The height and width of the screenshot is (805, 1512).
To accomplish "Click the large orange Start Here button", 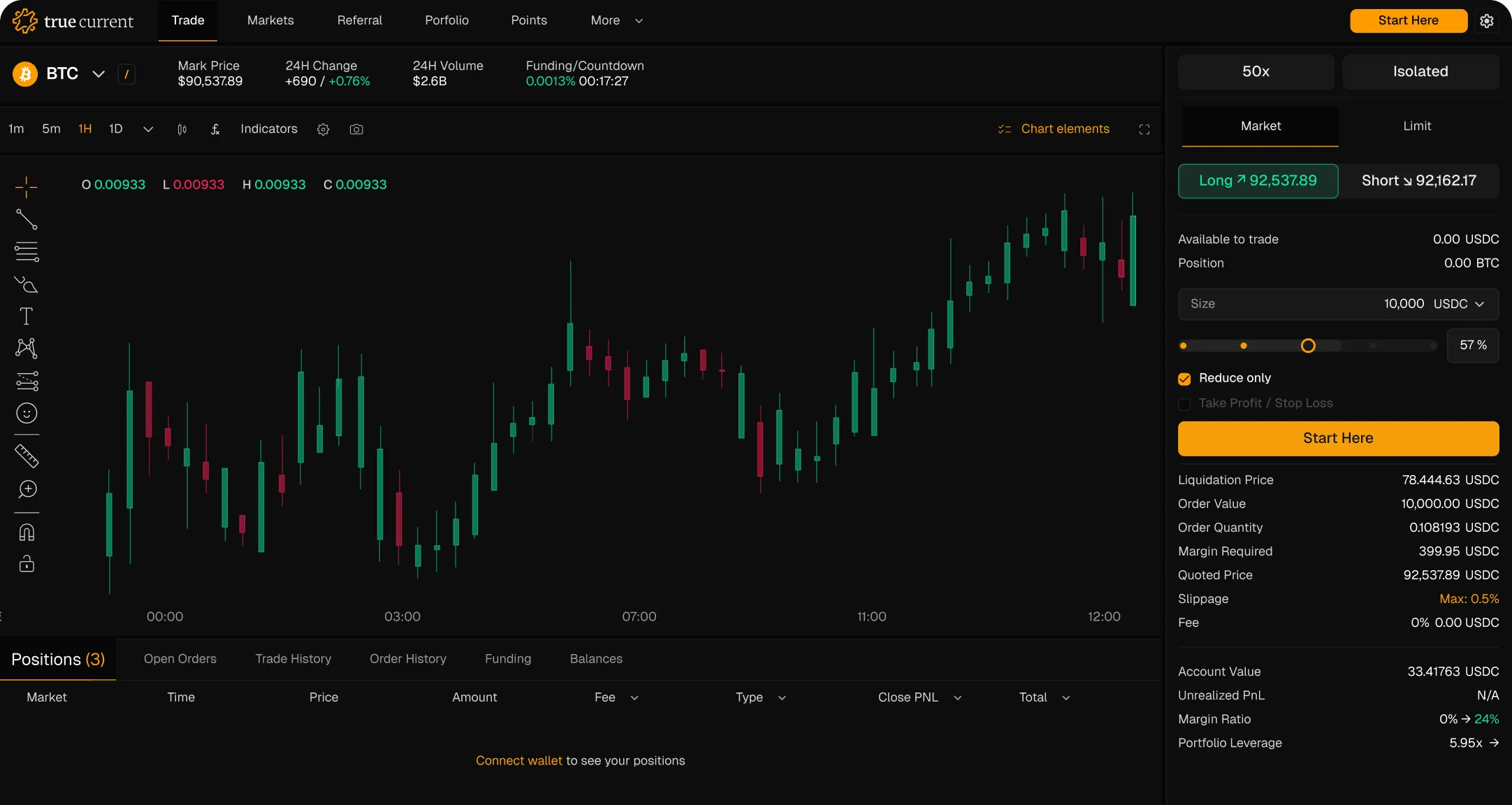I will (x=1338, y=438).
